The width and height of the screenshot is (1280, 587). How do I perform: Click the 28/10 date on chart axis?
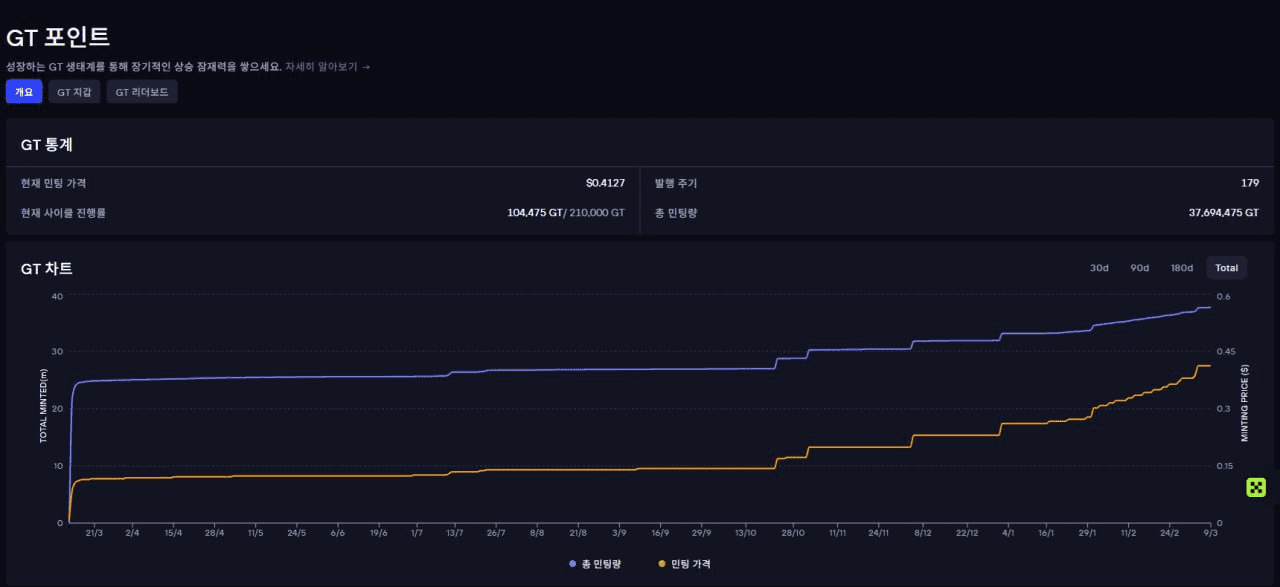pyautogui.click(x=793, y=533)
